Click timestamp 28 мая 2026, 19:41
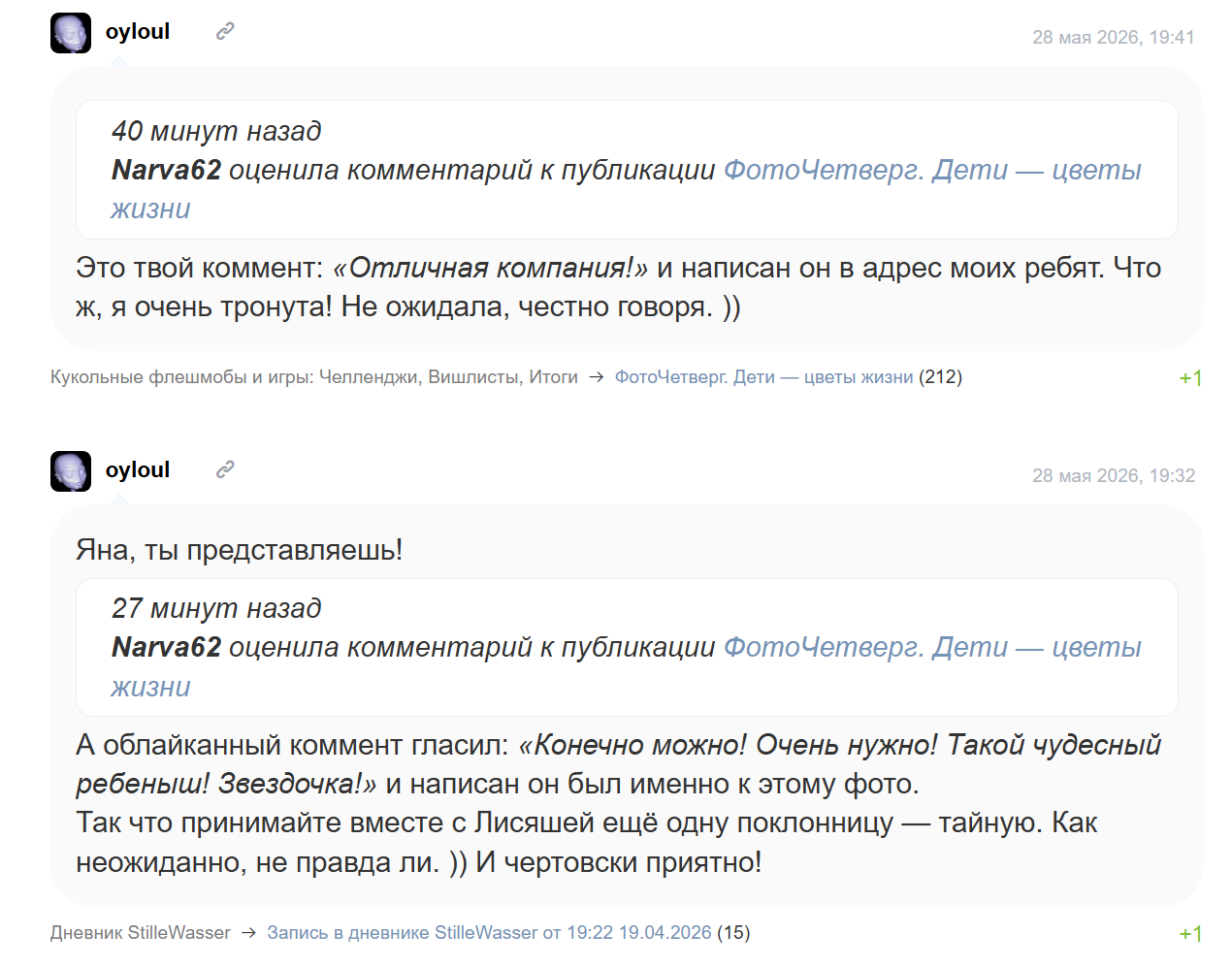This screenshot has height=967, width=1232. [x=1114, y=37]
